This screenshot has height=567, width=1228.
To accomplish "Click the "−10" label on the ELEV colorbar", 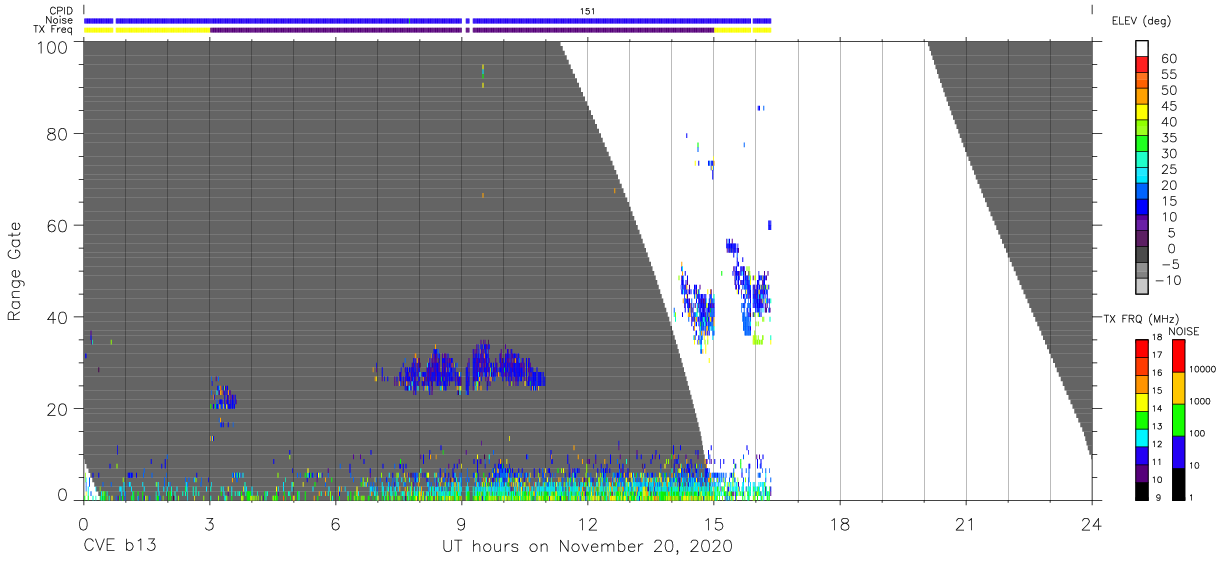I will [1168, 281].
